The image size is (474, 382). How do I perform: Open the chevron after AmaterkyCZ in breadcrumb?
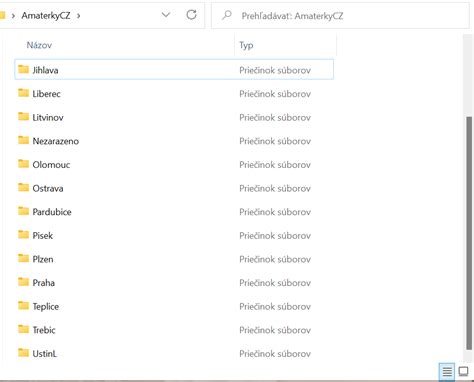coord(79,16)
